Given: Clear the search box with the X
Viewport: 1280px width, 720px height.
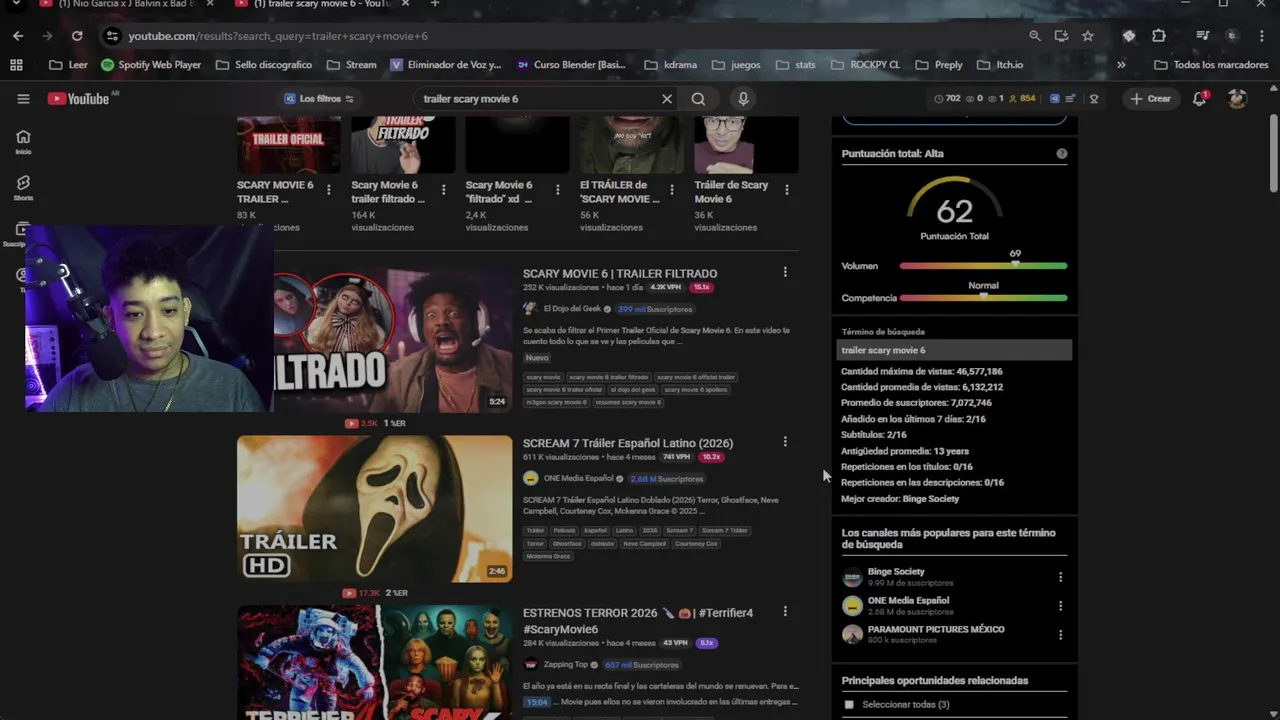Looking at the screenshot, I should coord(667,98).
